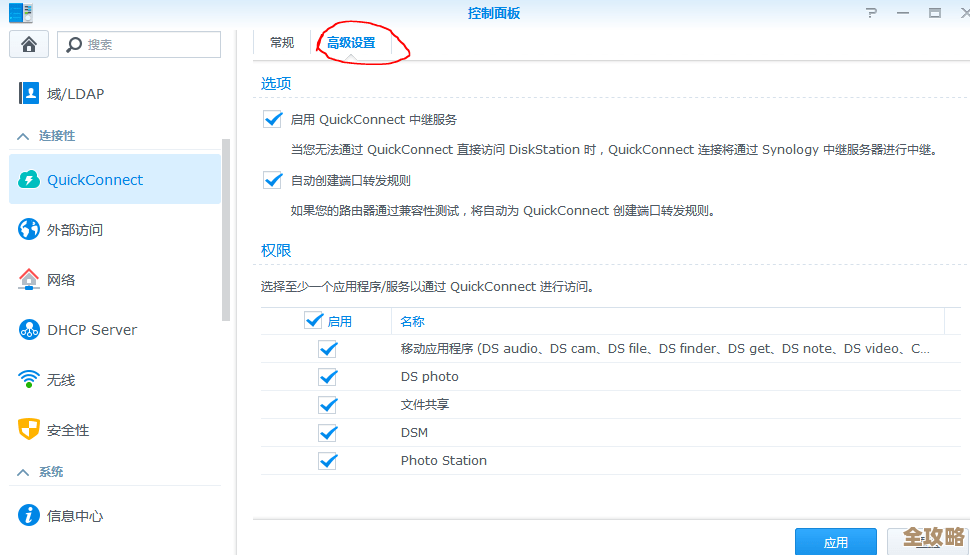Collapse the 系统 section chevron
The image size is (970, 555).
(23, 472)
